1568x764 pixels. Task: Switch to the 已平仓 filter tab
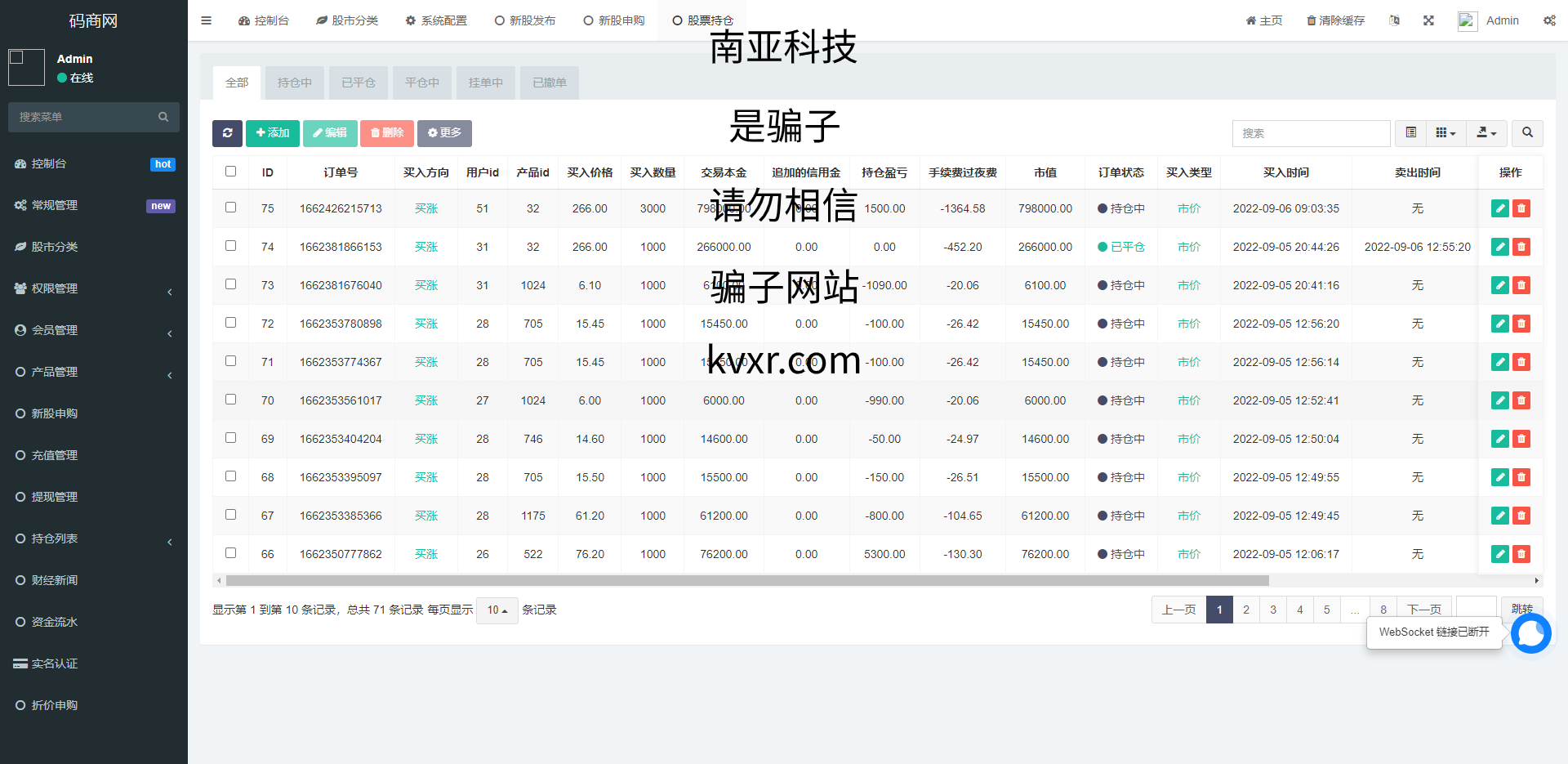[359, 83]
